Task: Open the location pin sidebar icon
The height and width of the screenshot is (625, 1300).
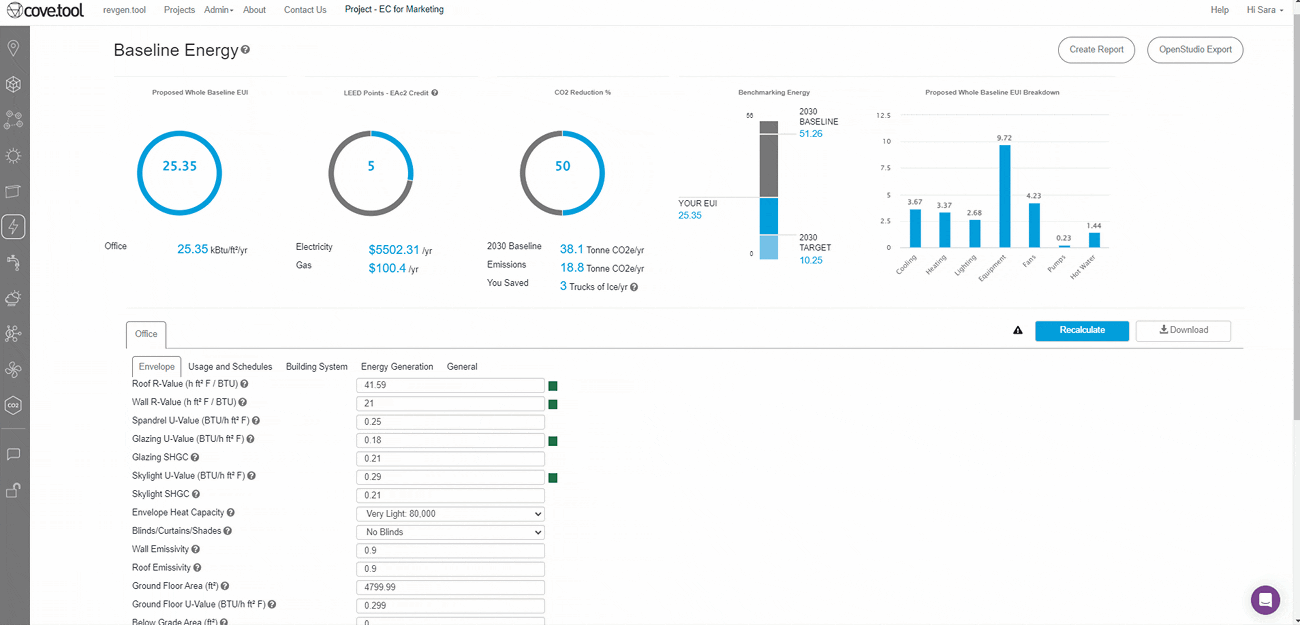Action: [x=13, y=49]
